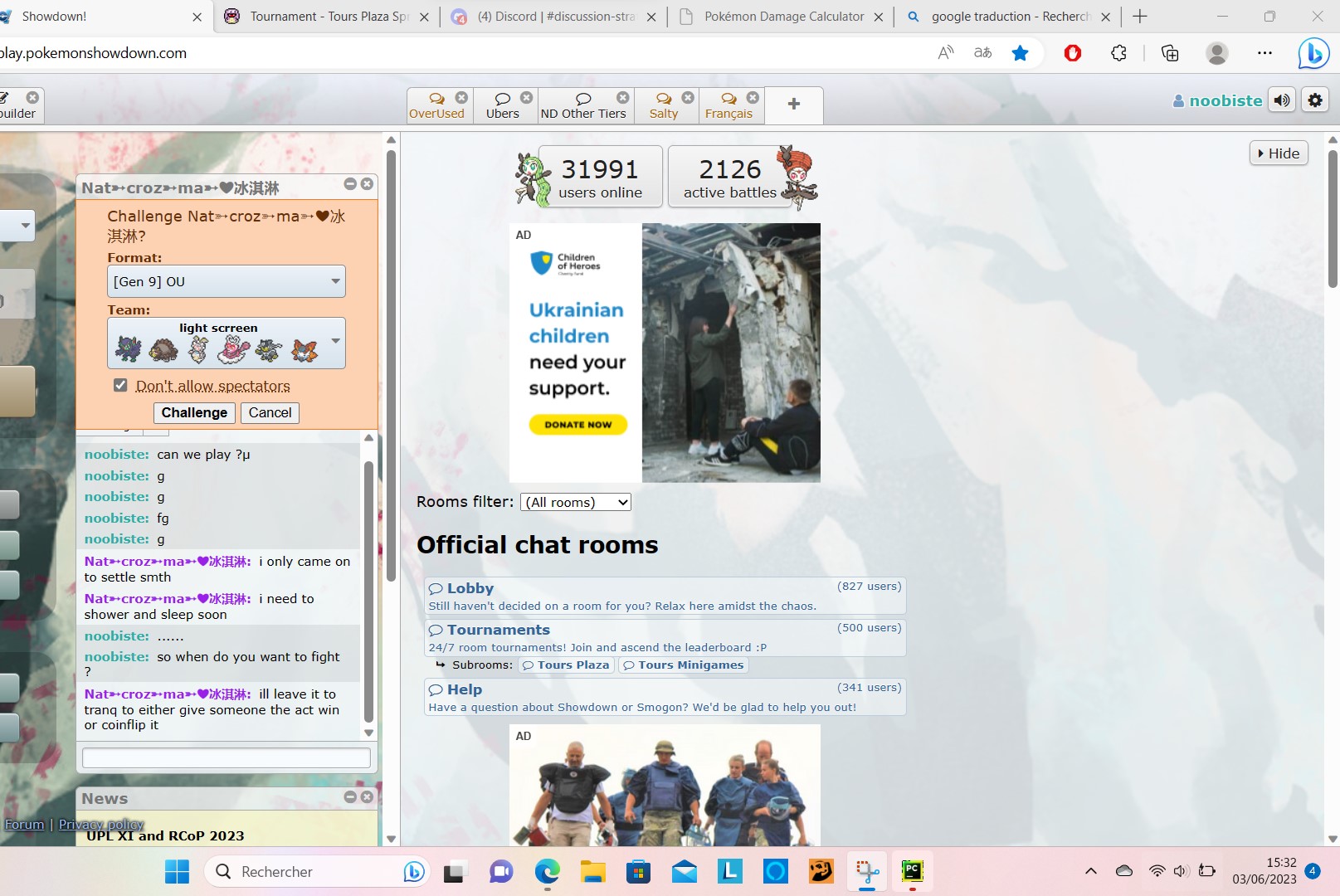Screen dimensions: 1340x896
Task: Open the Tours Plaza subroom
Action: pos(567,665)
